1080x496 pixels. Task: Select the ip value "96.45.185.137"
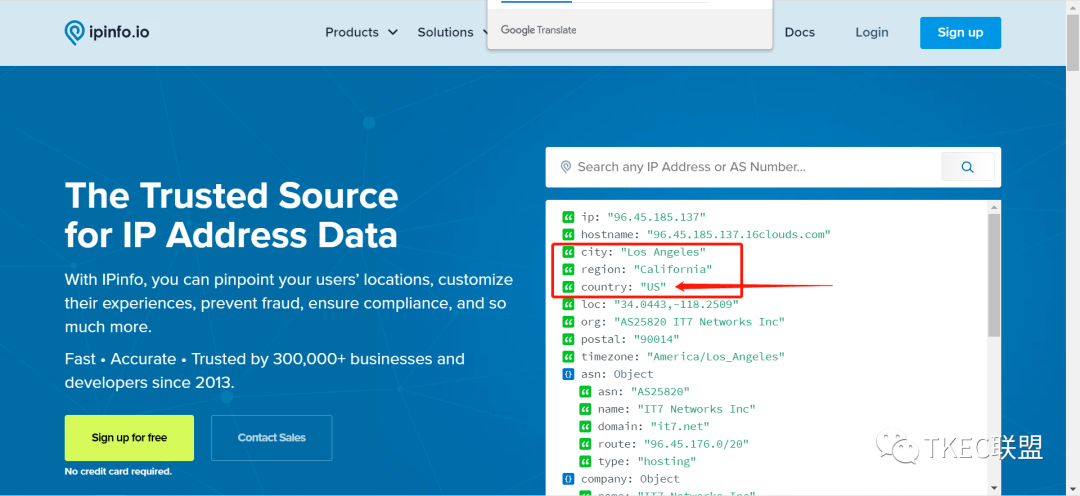[x=656, y=217]
